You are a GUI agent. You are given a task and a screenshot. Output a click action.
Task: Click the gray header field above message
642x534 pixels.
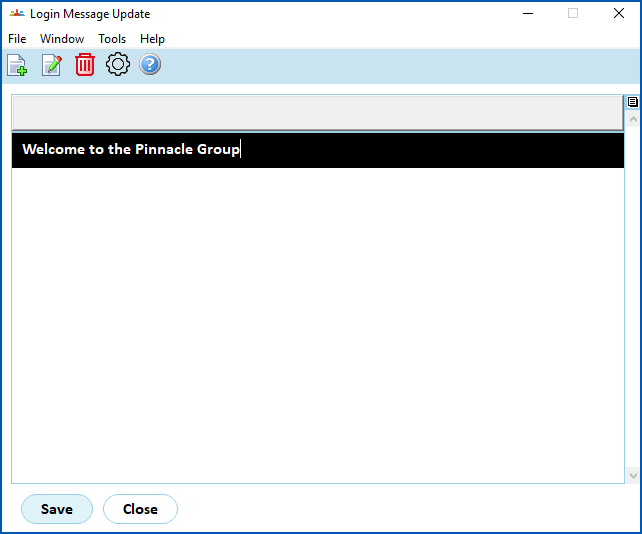pos(318,113)
